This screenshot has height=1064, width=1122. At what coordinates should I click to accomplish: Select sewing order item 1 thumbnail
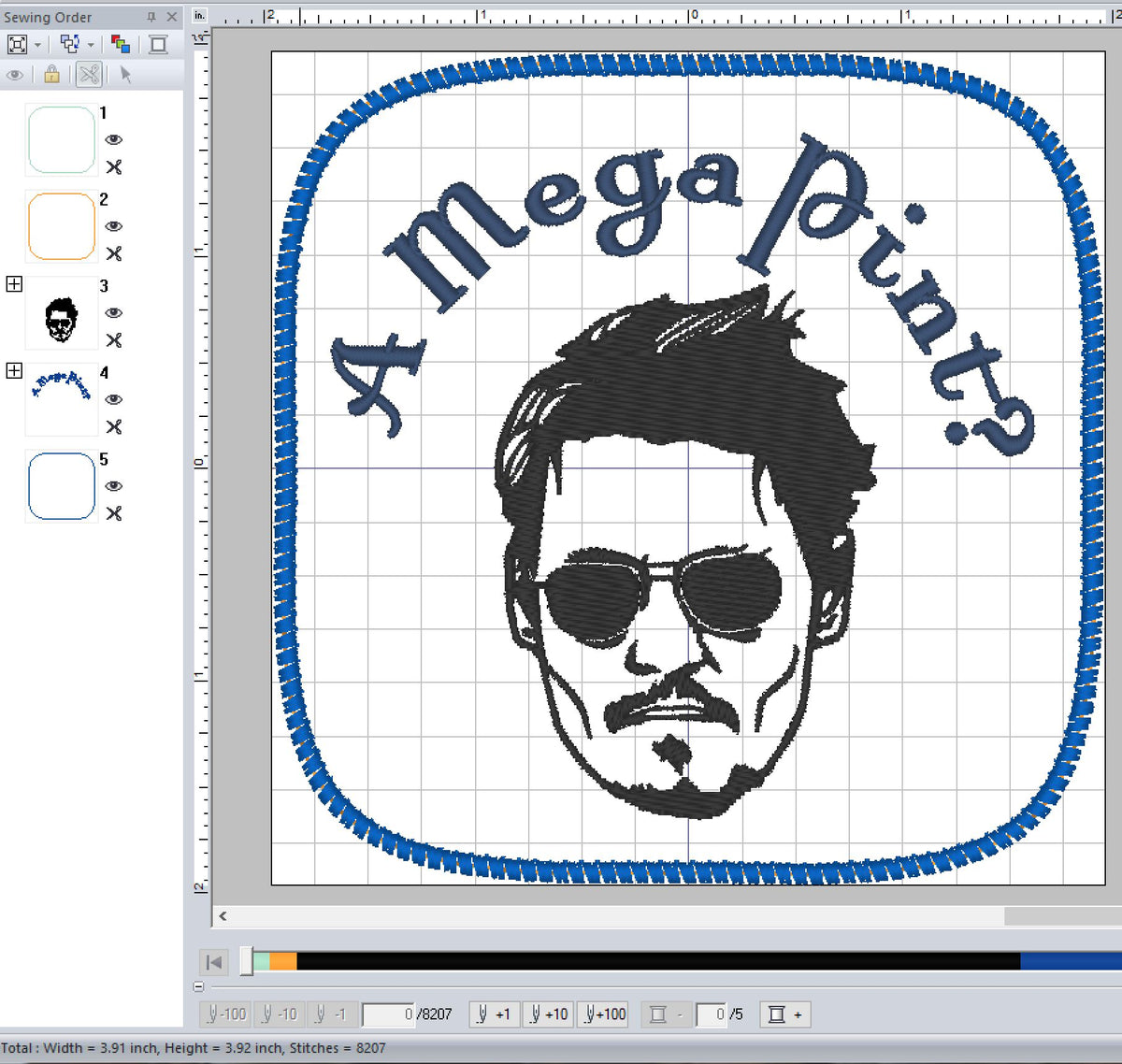coord(62,140)
